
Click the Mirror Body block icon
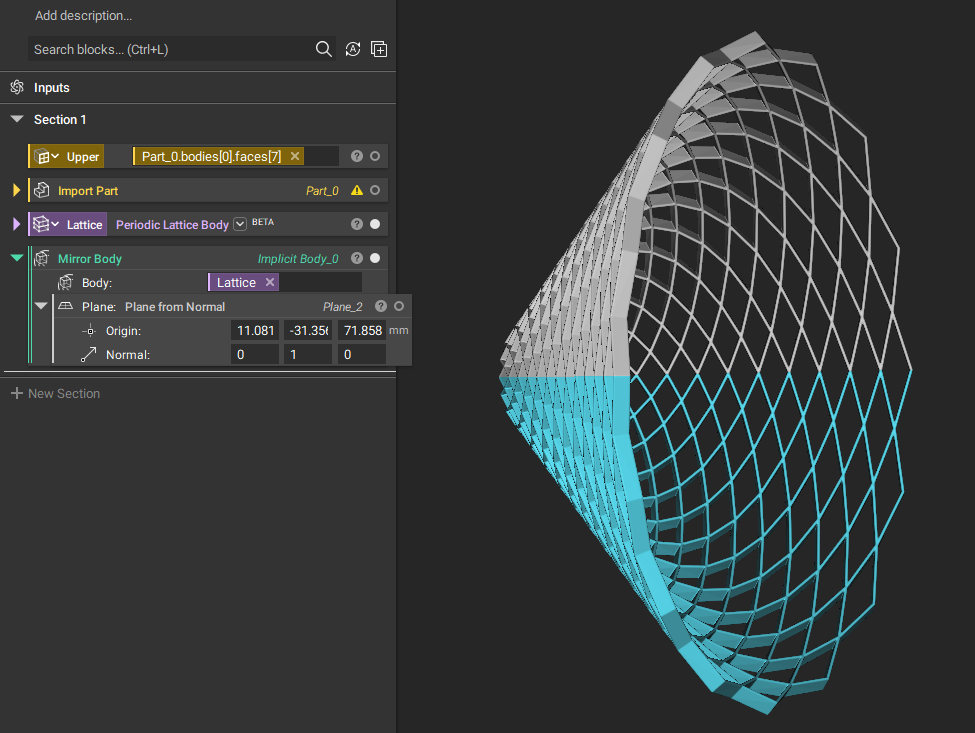point(42,258)
